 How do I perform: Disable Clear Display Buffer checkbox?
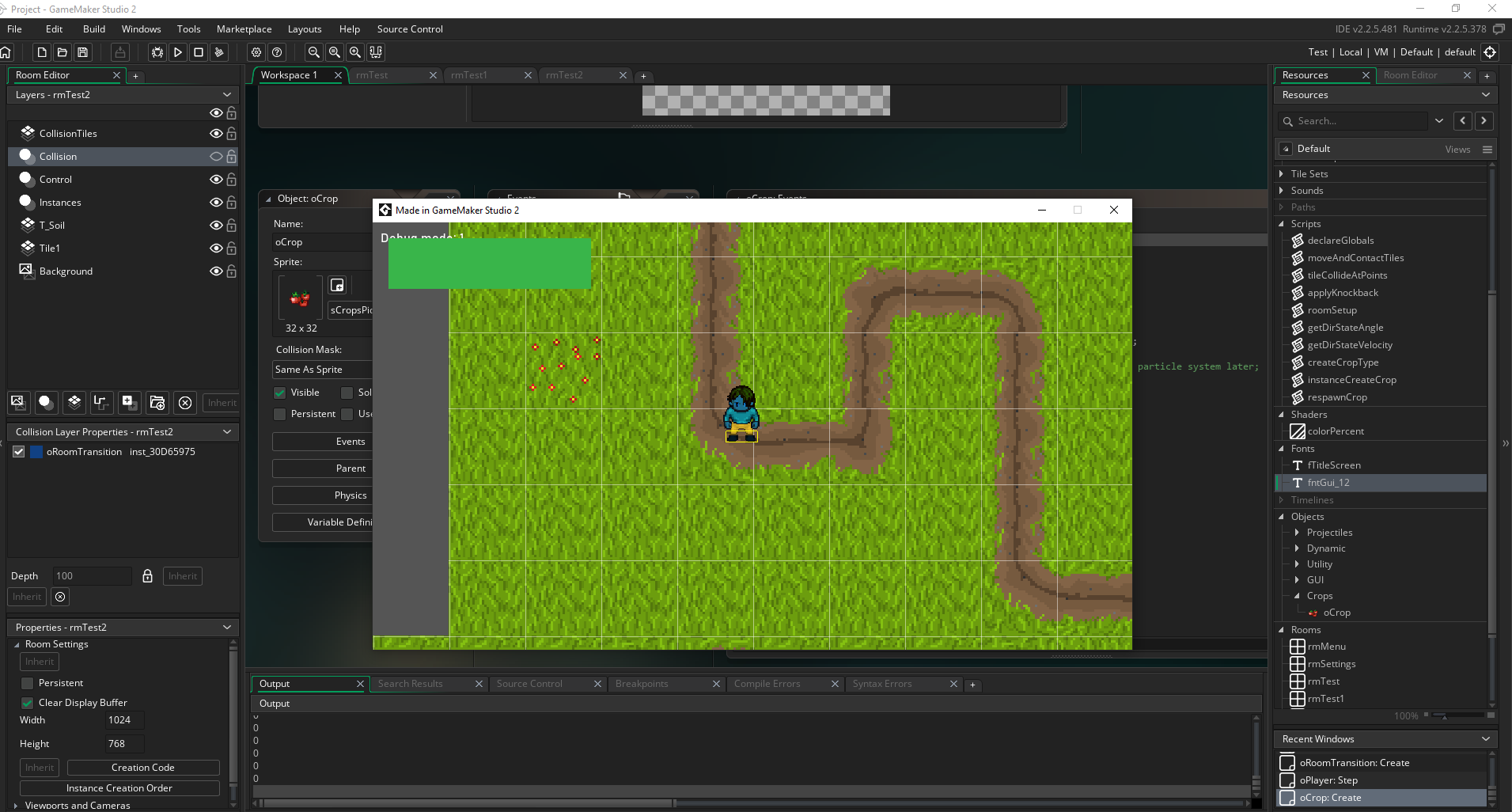[x=28, y=703]
